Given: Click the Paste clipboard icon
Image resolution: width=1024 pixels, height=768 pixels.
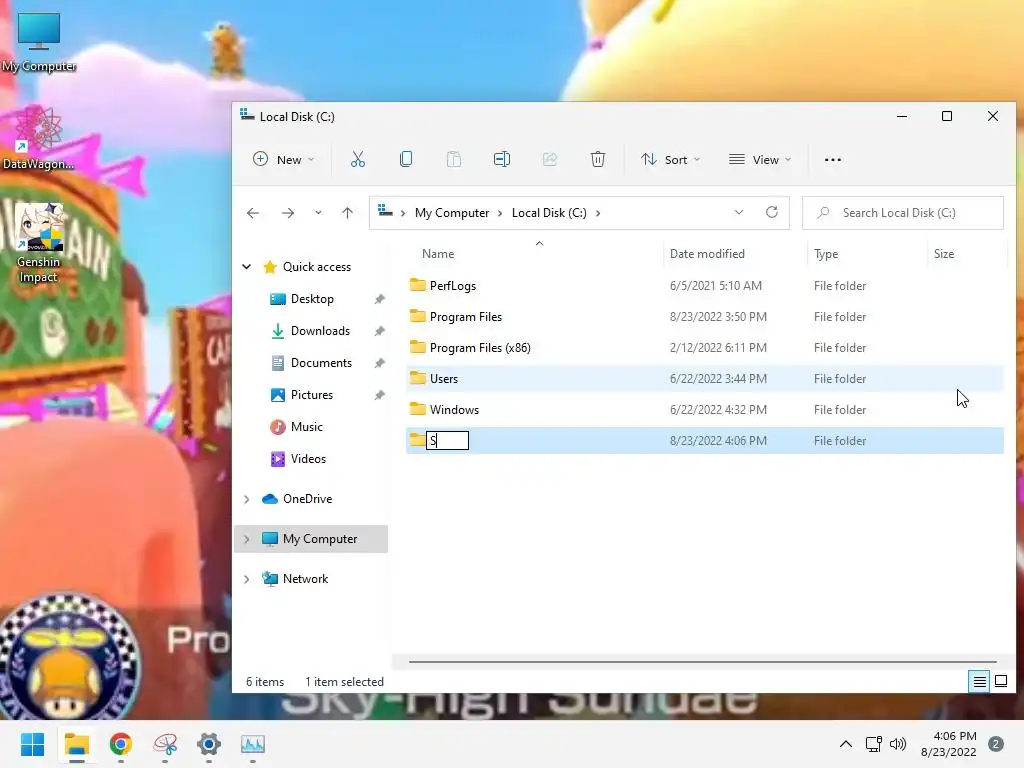Looking at the screenshot, I should click(x=454, y=159).
